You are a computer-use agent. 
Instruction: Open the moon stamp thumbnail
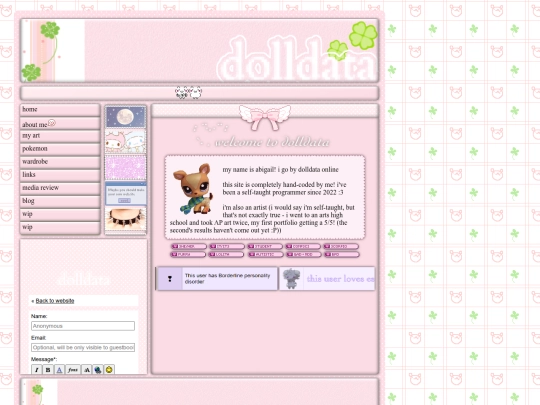[x=125, y=117]
